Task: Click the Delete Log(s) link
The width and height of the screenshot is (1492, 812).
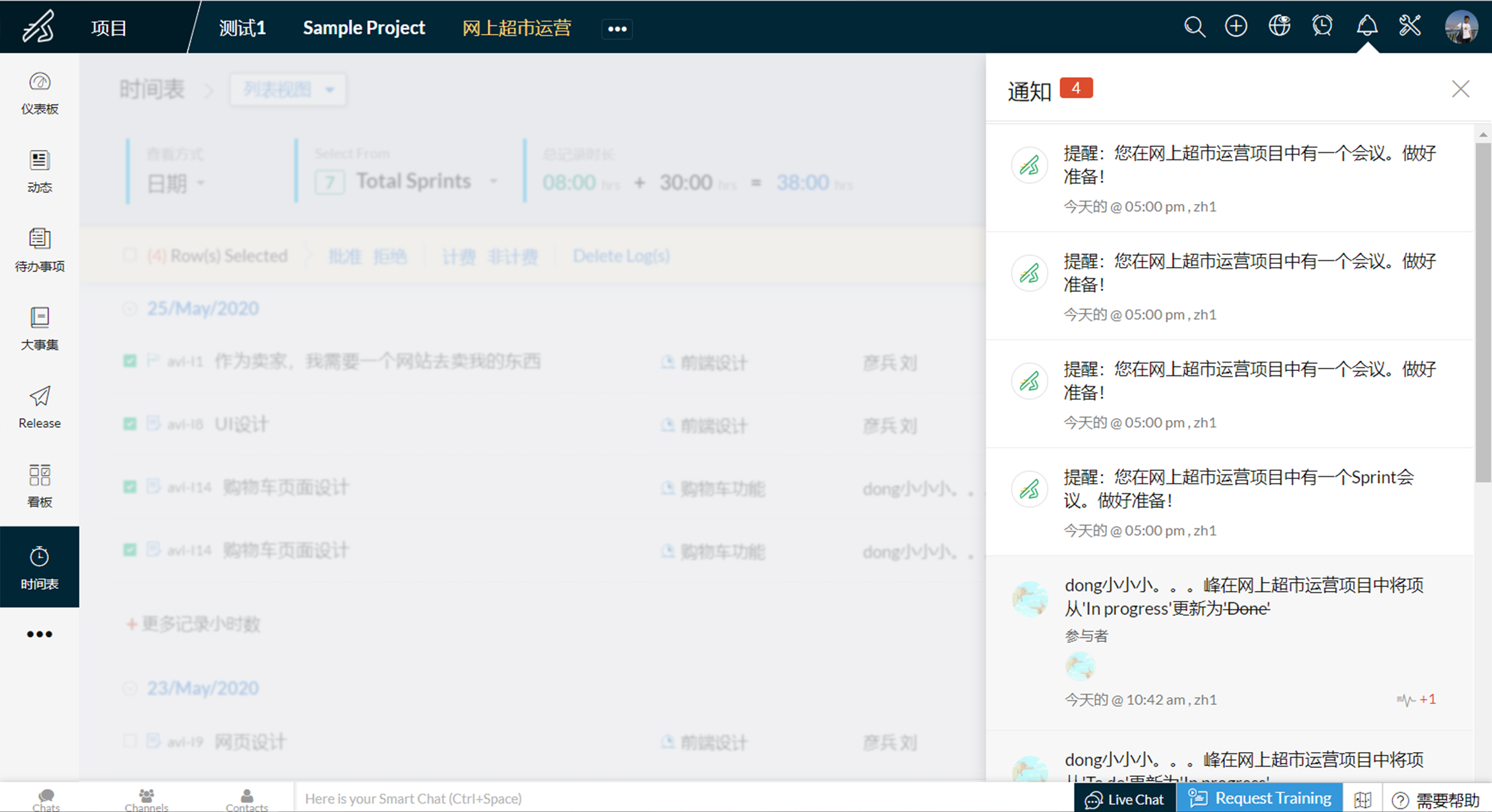Action: point(620,256)
